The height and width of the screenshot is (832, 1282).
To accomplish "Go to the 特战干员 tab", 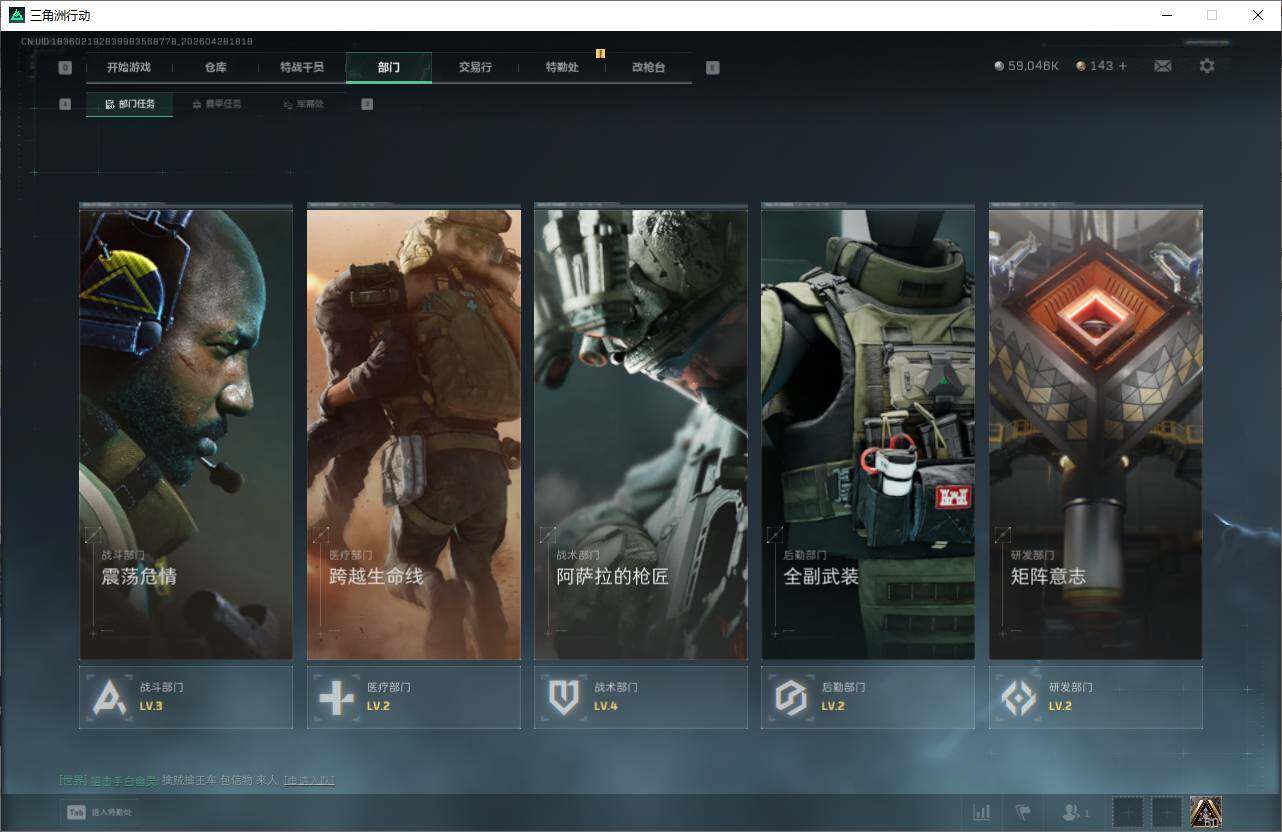I will click(x=302, y=67).
